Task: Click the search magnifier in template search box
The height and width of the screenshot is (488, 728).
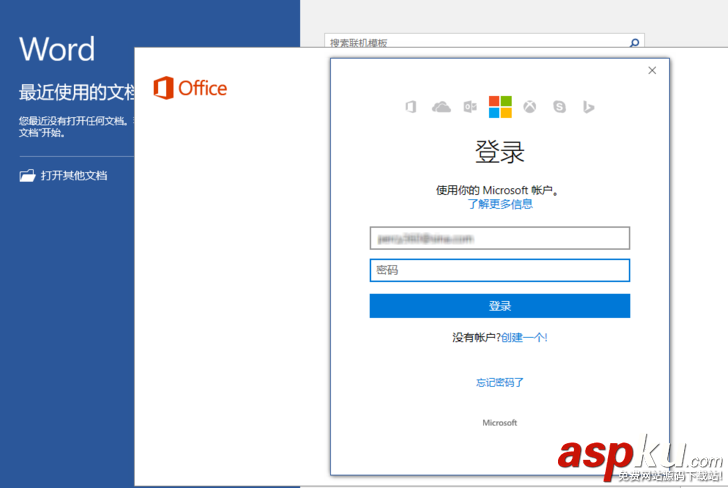Action: (634, 43)
